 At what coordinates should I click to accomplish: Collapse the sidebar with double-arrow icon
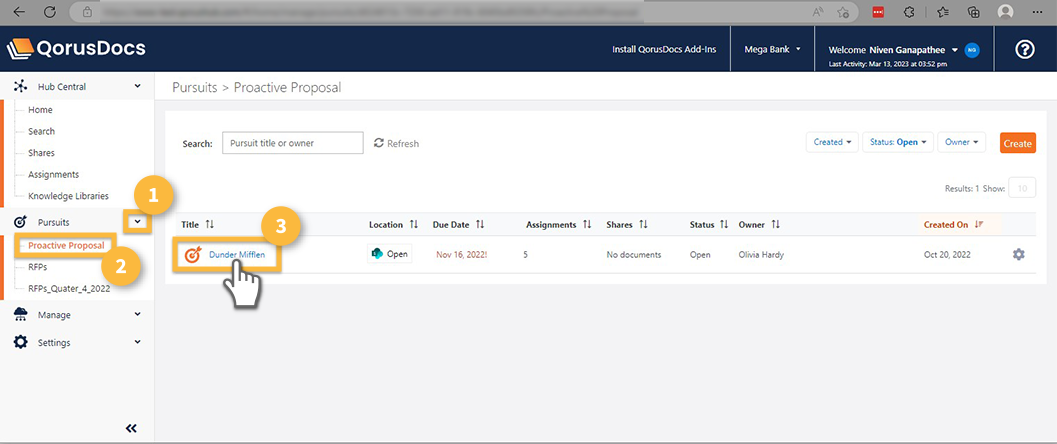point(131,428)
